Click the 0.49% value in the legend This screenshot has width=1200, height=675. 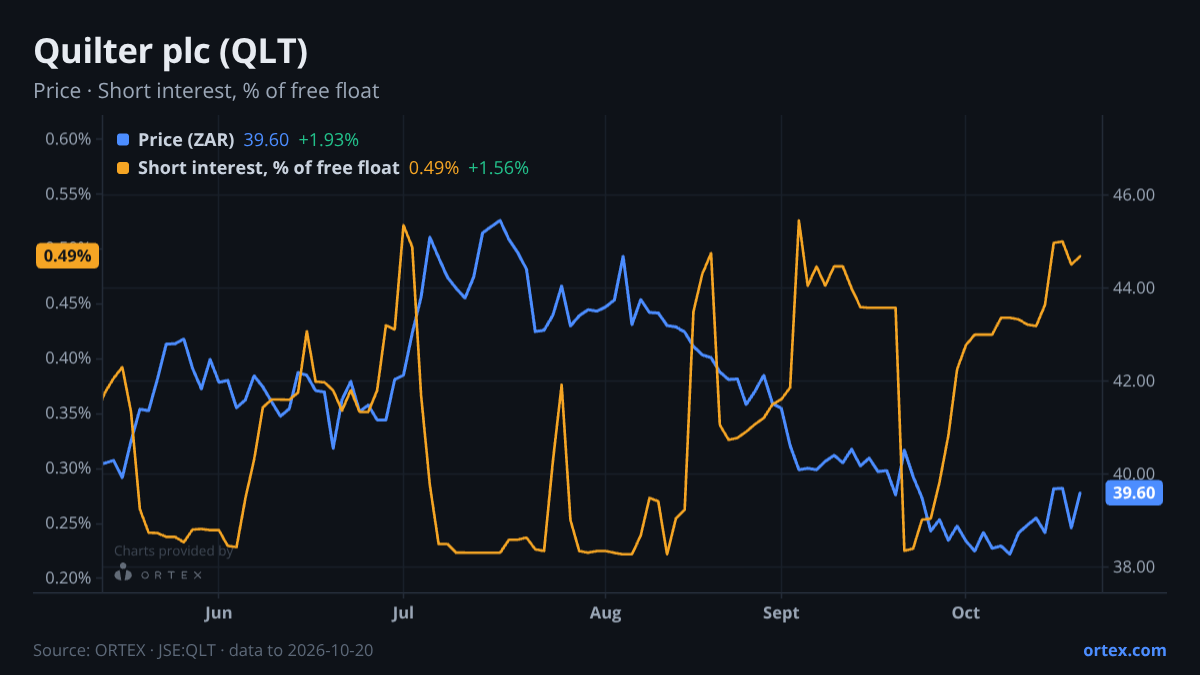pos(434,168)
